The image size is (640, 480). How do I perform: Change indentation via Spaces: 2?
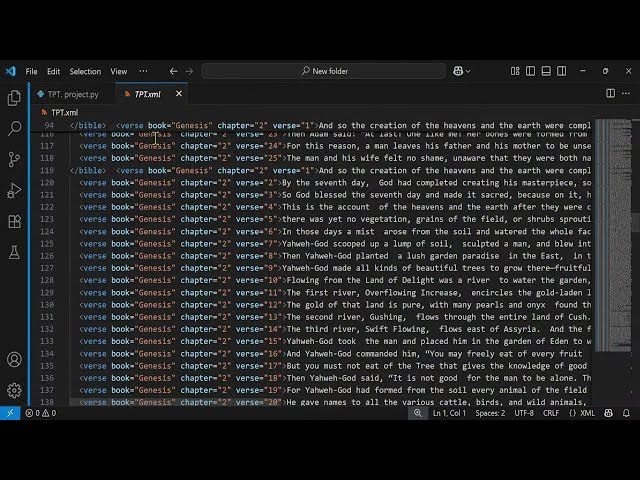[490, 413]
